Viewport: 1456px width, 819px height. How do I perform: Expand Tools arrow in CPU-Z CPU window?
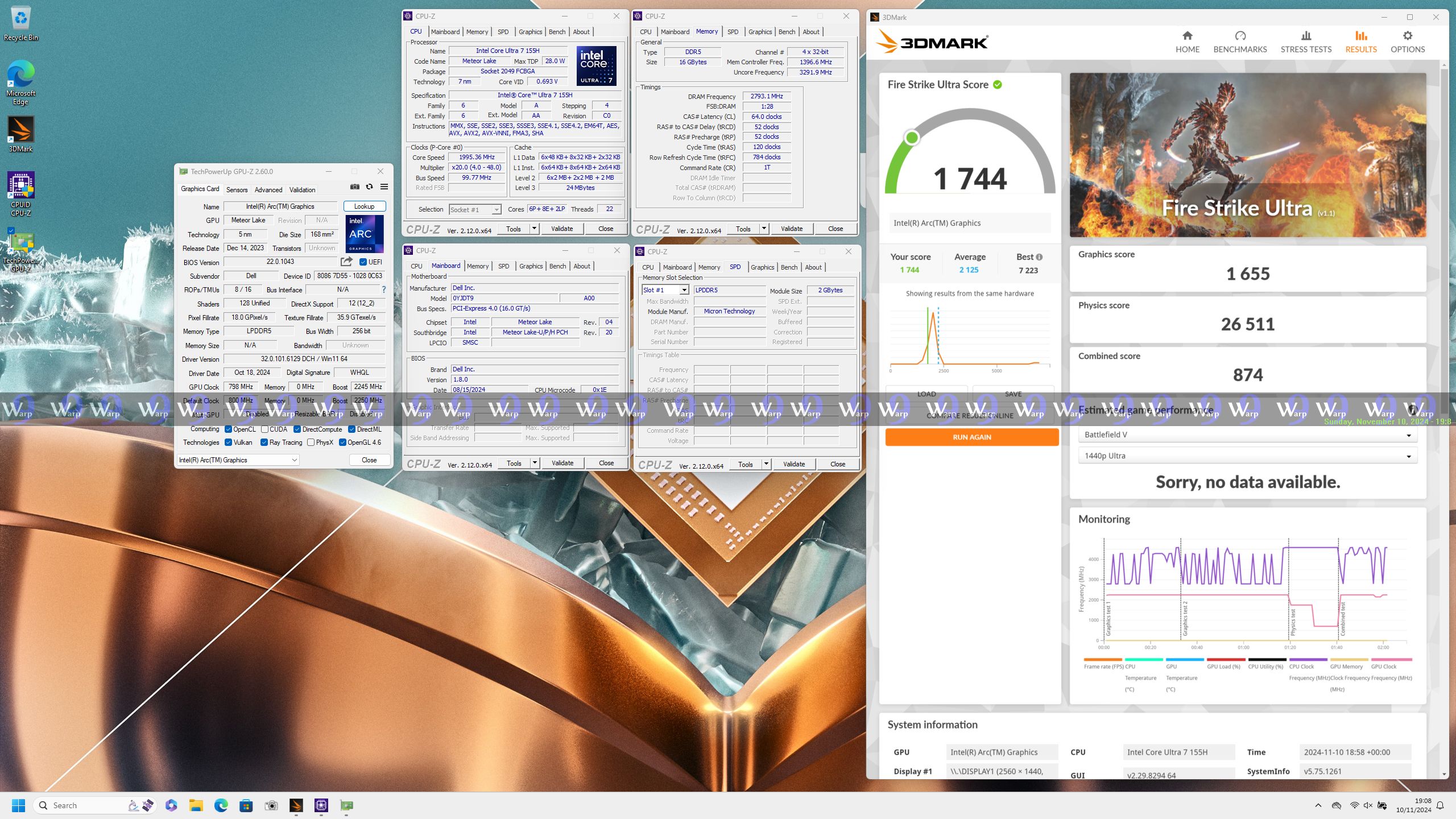[534, 229]
